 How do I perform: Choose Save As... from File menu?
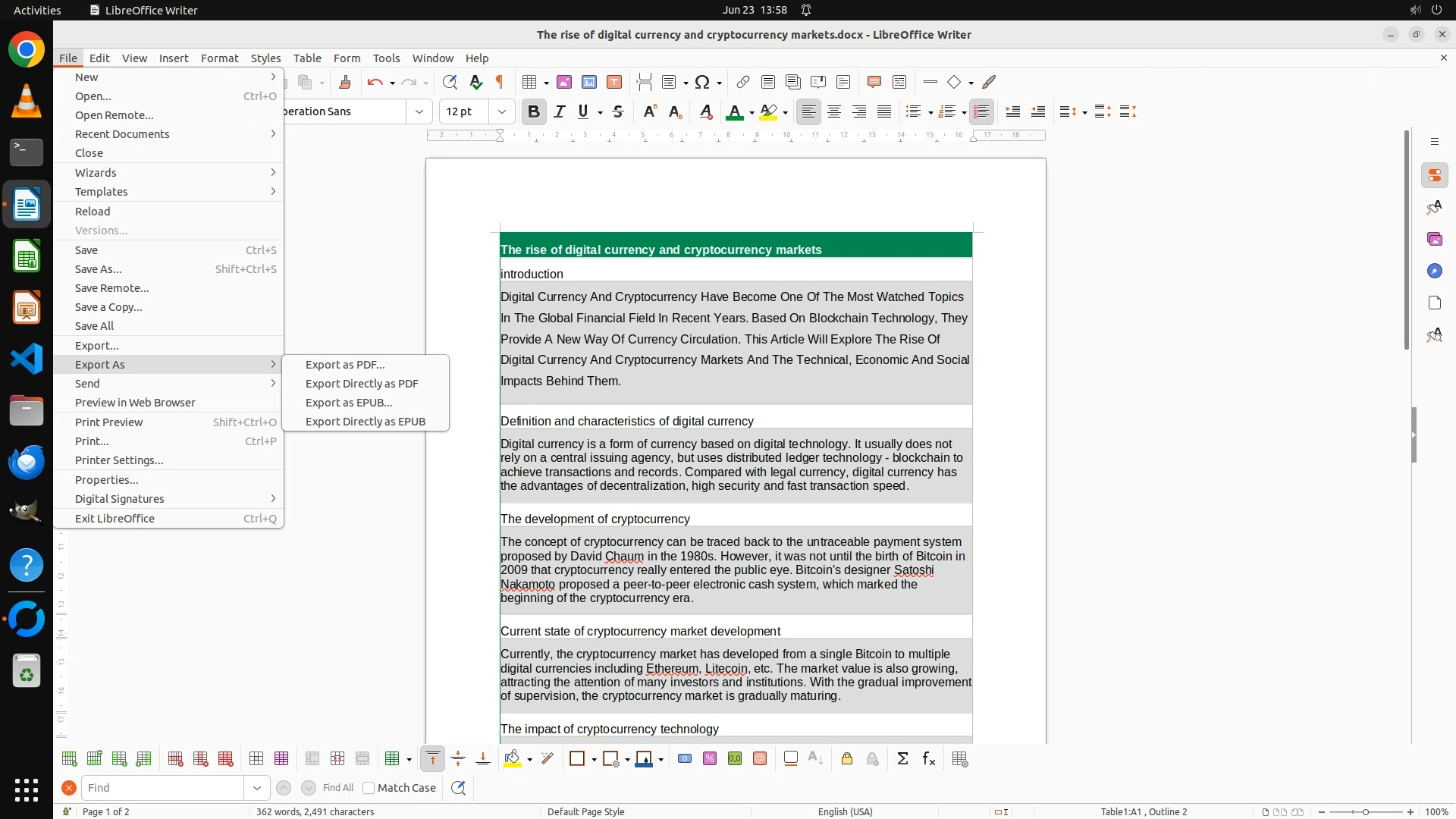coord(98,269)
